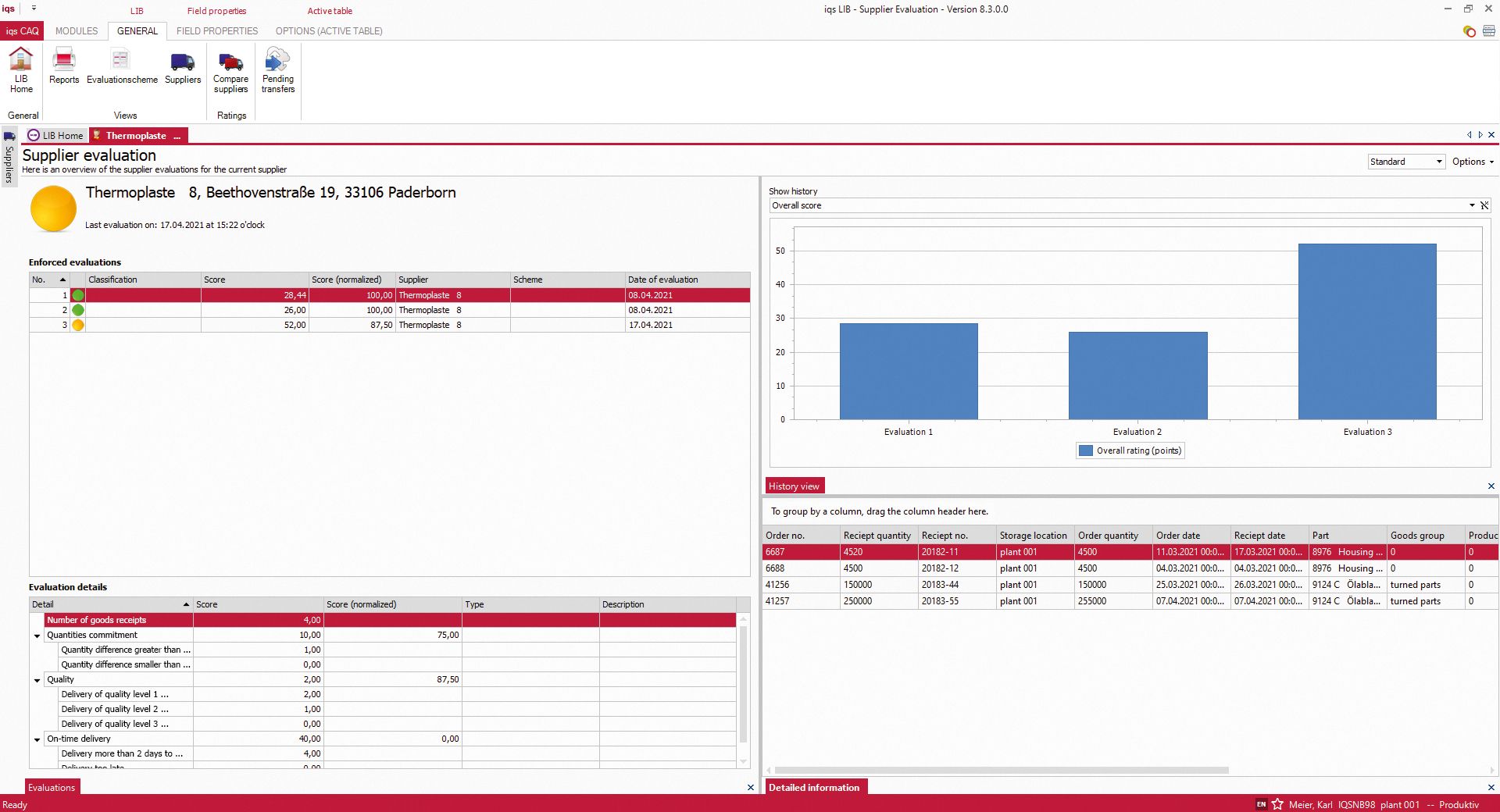Screen dimensions: 1500x812
Task: Open the Suppliers side panel truck icon
Action: (9, 136)
